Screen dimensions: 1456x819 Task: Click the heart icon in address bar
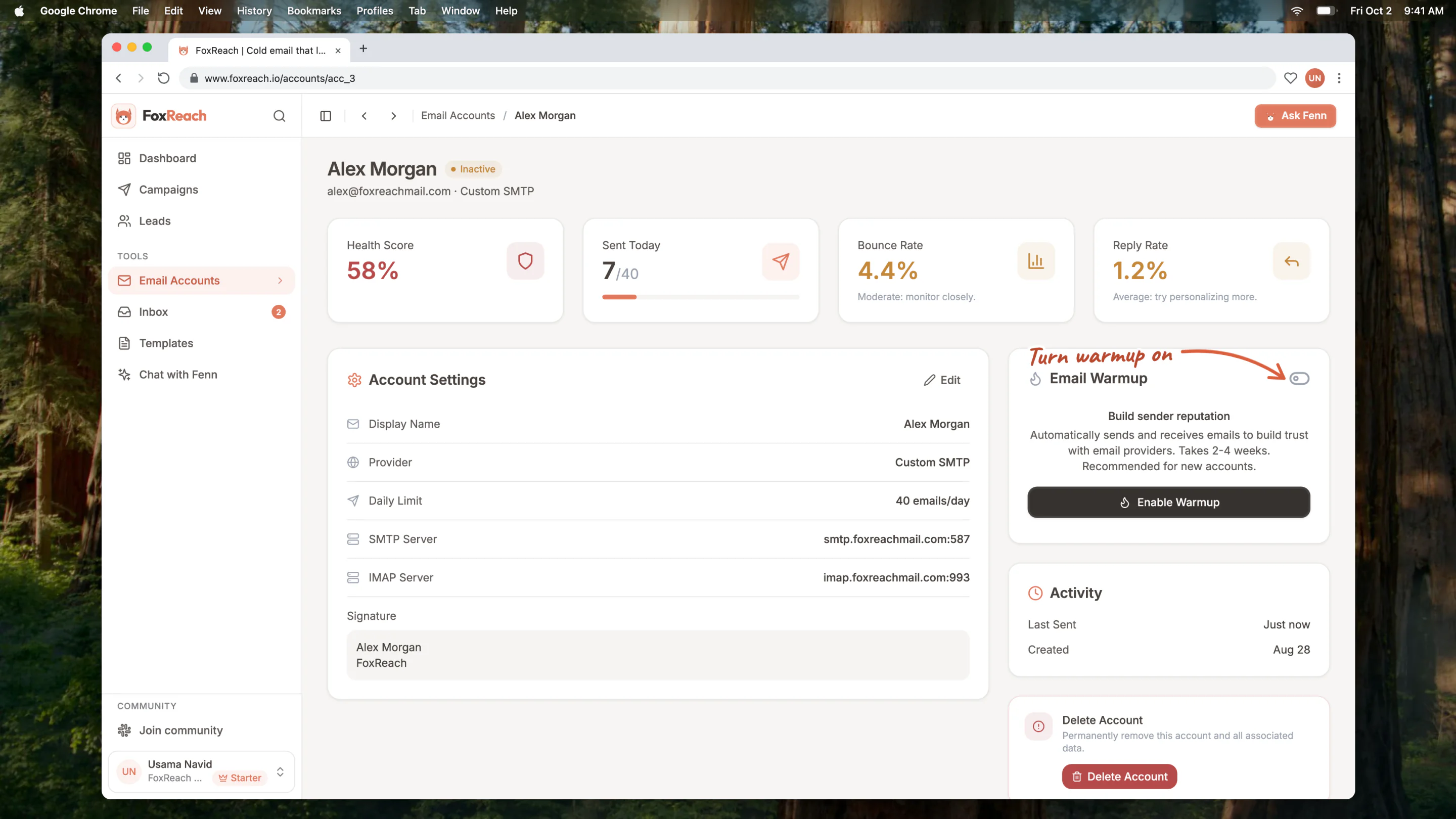[1290, 78]
